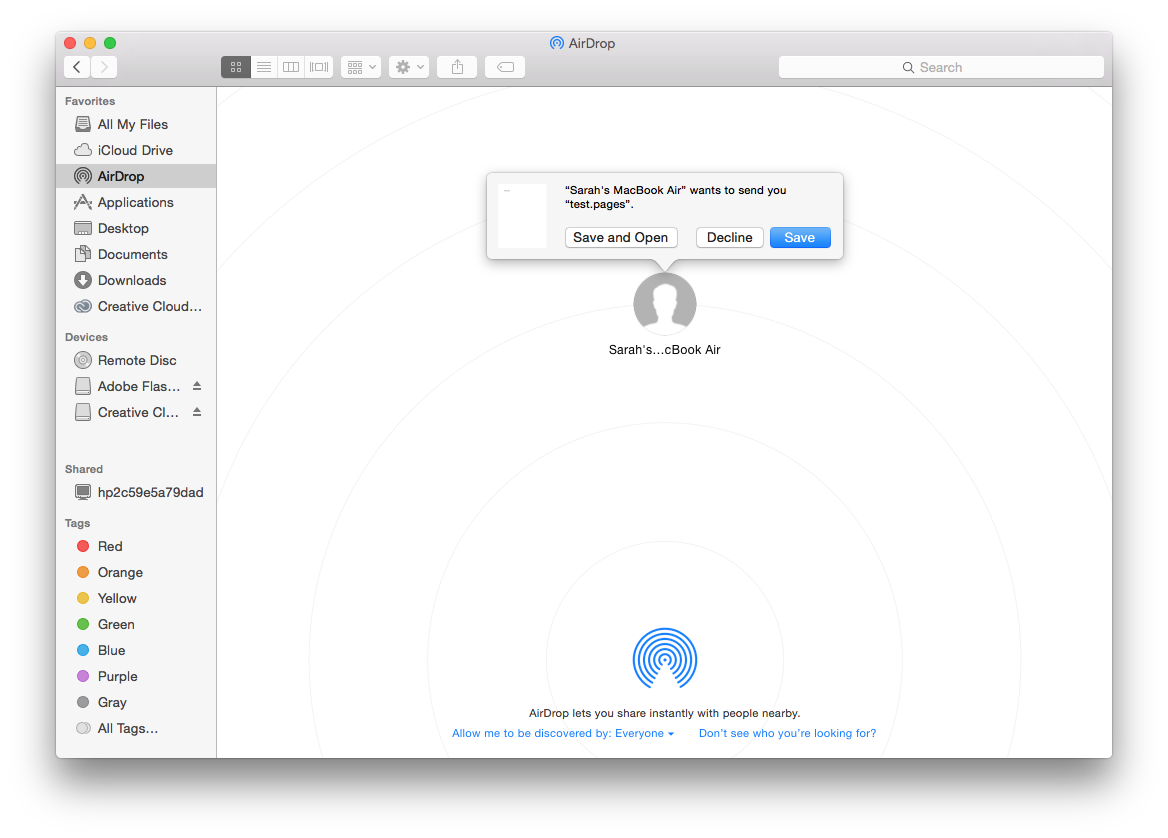The width and height of the screenshot is (1168, 838).
Task: Select the Red color tag
Action: pyautogui.click(x=110, y=546)
